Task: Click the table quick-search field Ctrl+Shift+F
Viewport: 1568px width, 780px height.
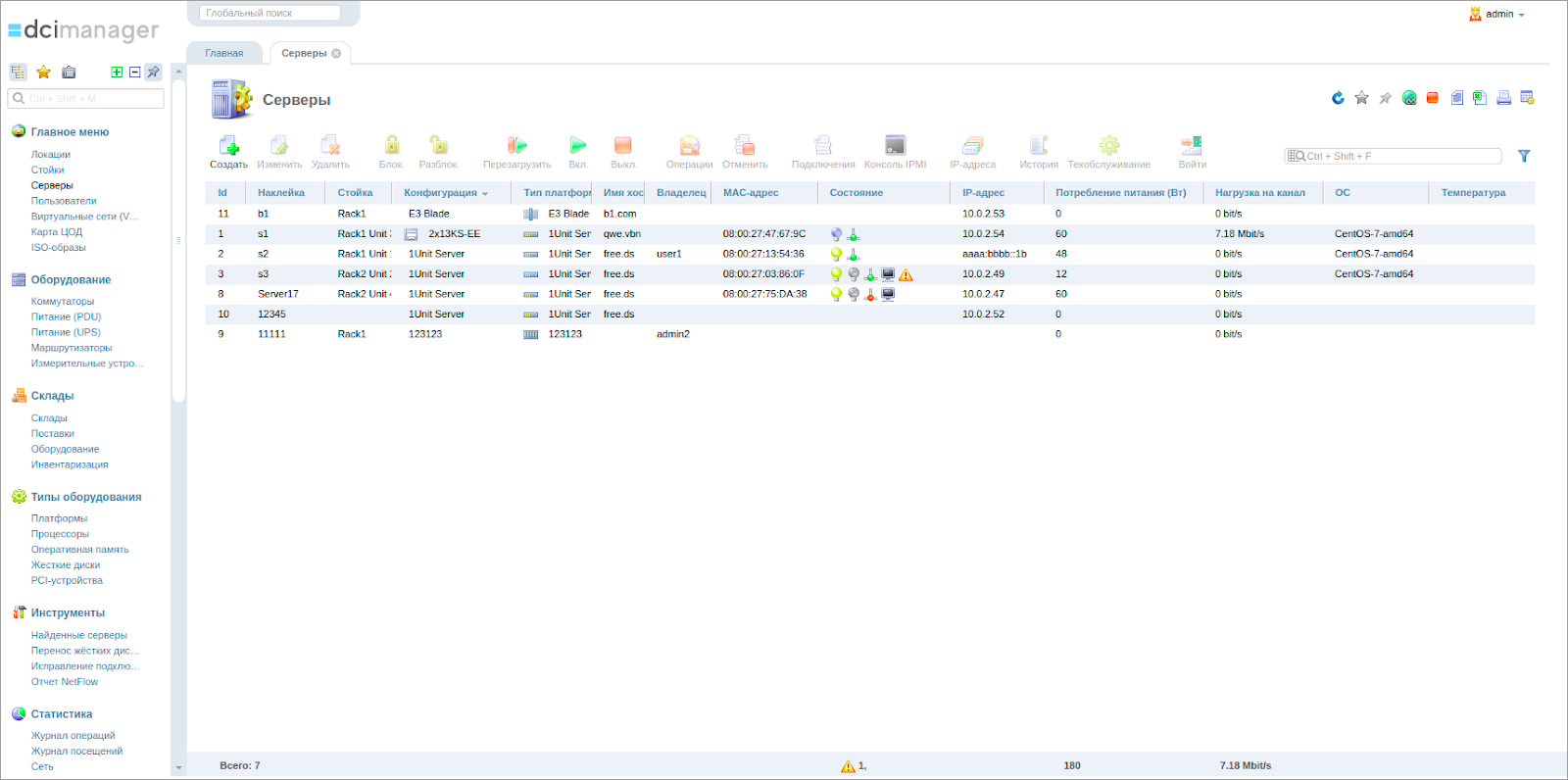Action: (1393, 156)
